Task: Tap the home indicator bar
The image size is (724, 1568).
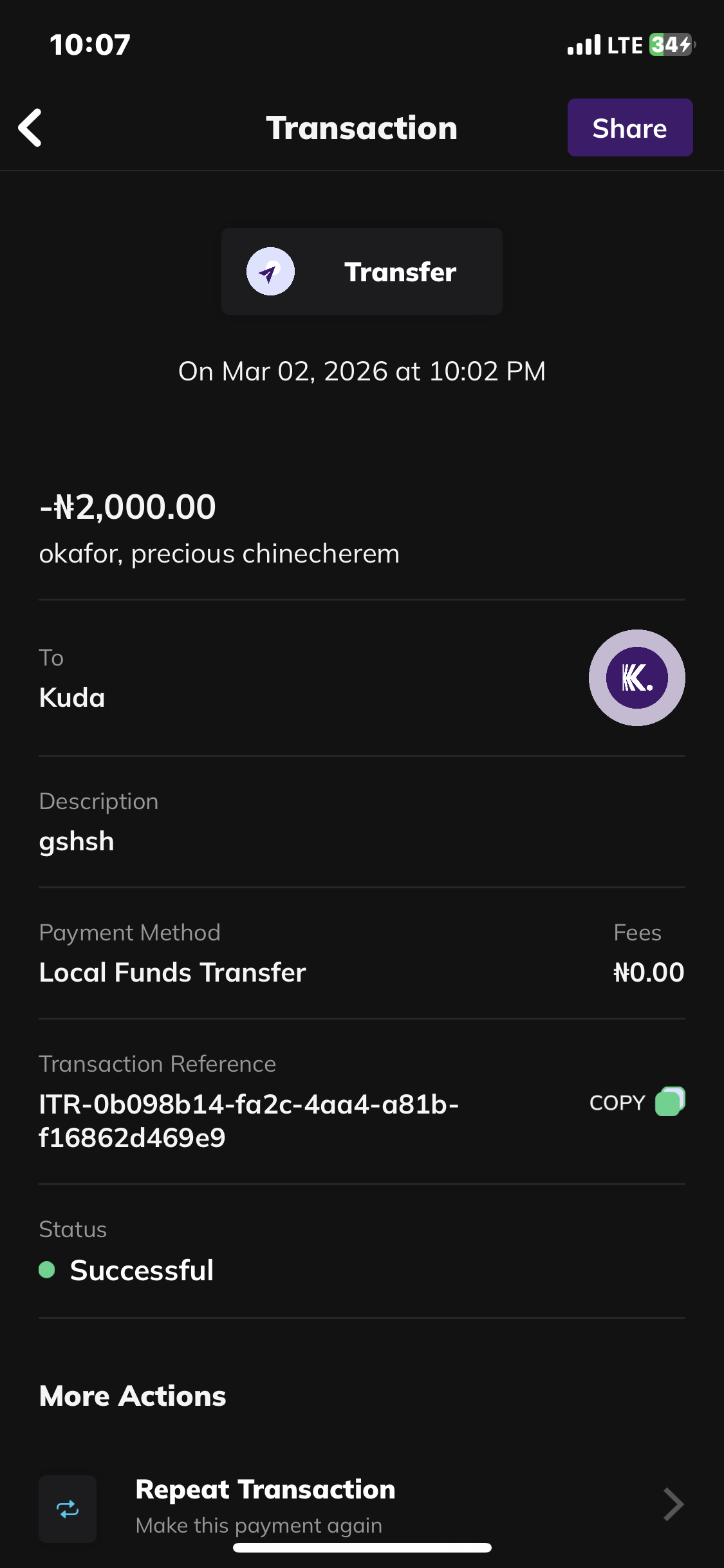Action: coord(362,1547)
